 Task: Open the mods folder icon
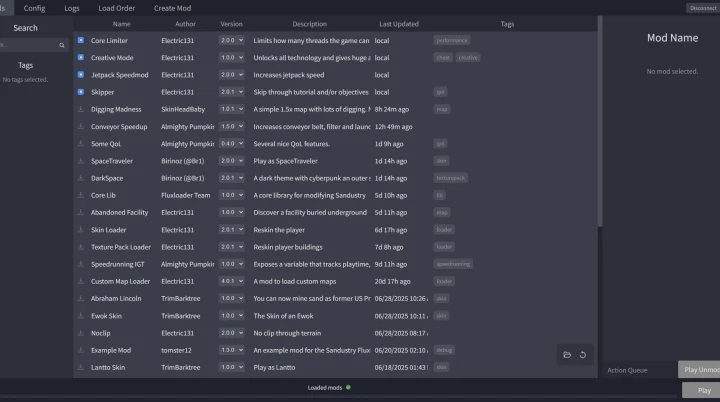point(567,355)
